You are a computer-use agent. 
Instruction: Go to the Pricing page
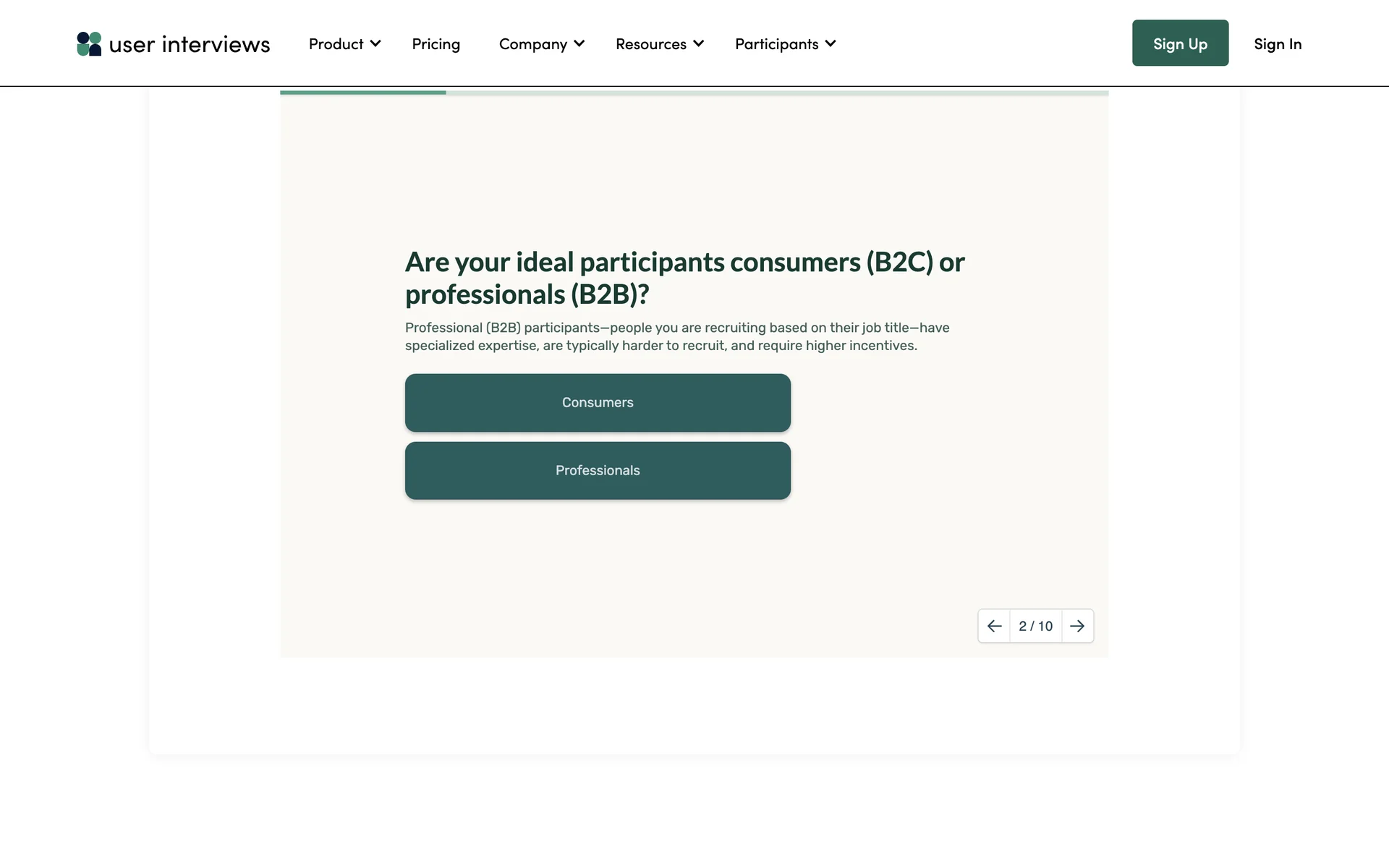(436, 44)
